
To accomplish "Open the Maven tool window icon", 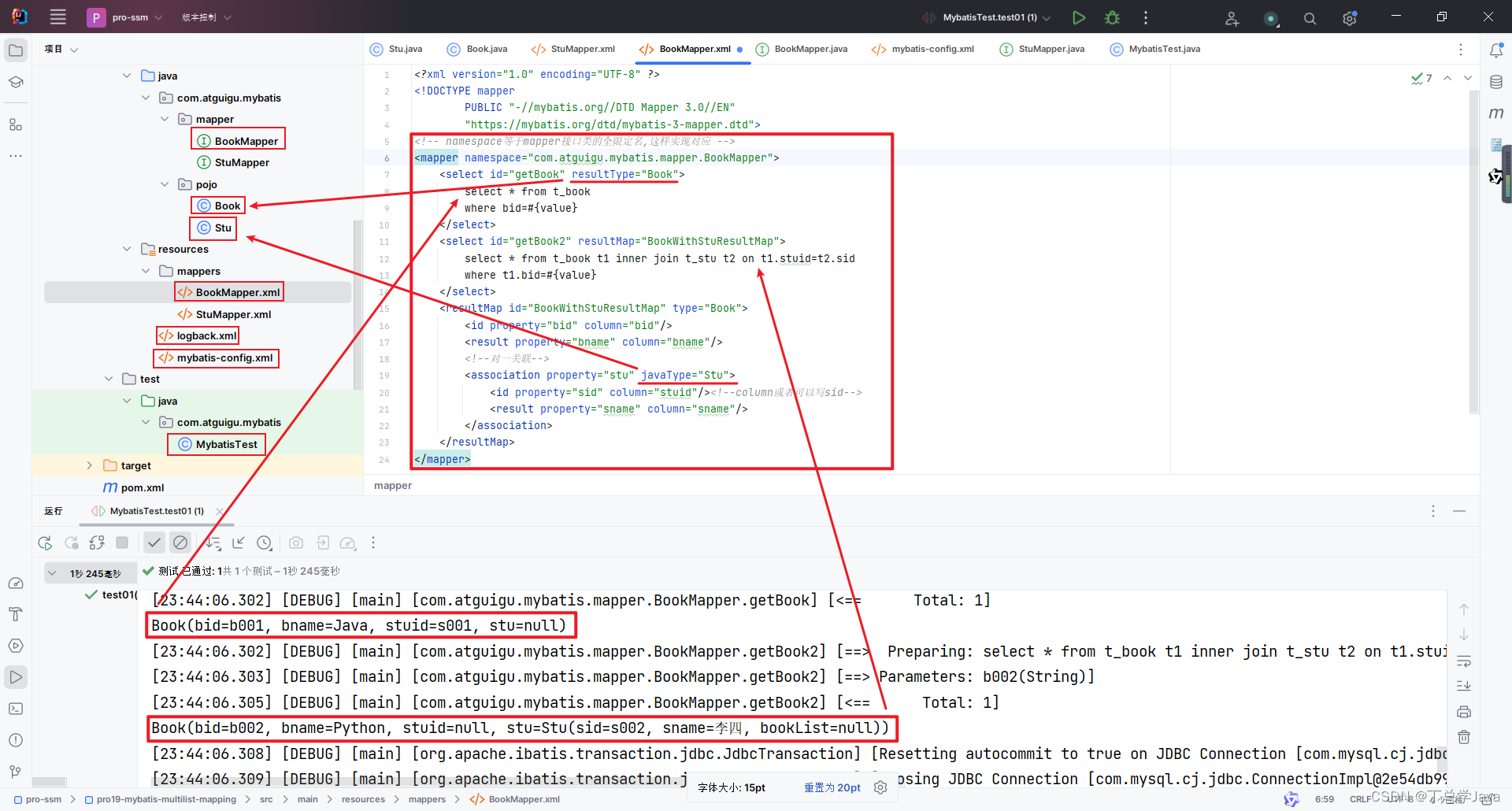I will [x=1495, y=113].
